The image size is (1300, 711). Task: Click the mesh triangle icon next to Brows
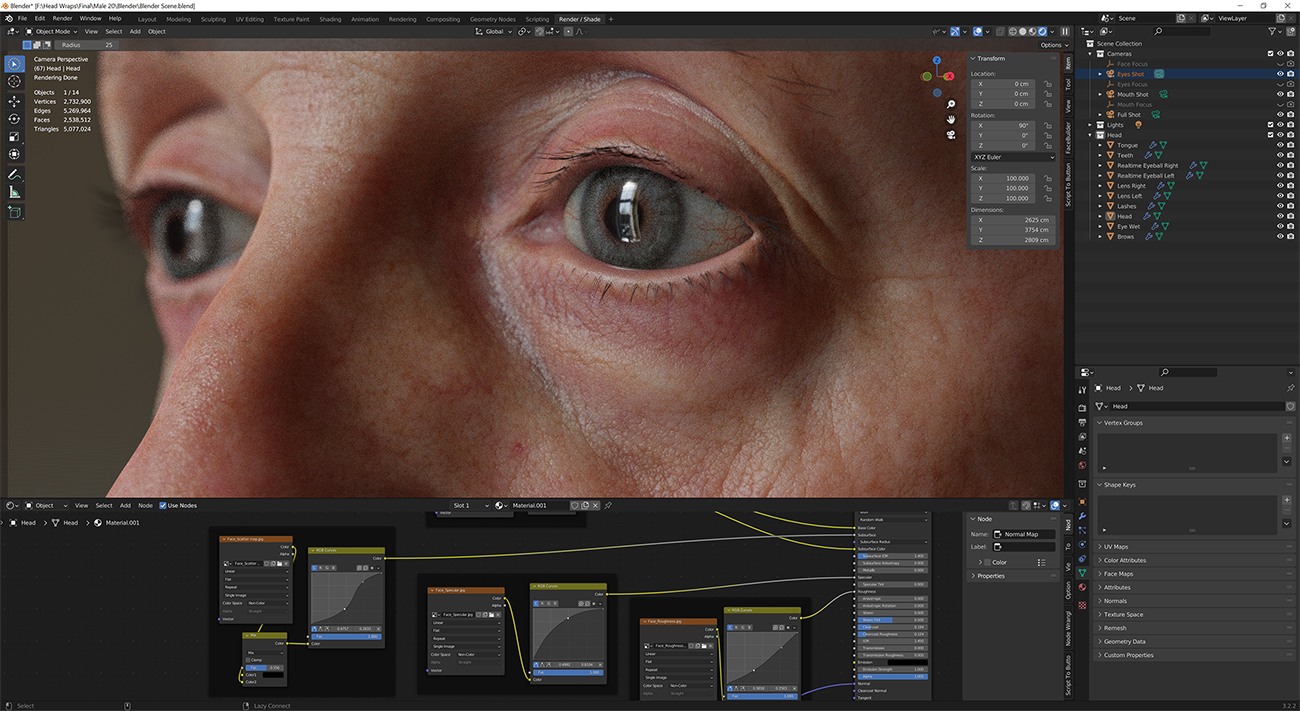[1159, 236]
